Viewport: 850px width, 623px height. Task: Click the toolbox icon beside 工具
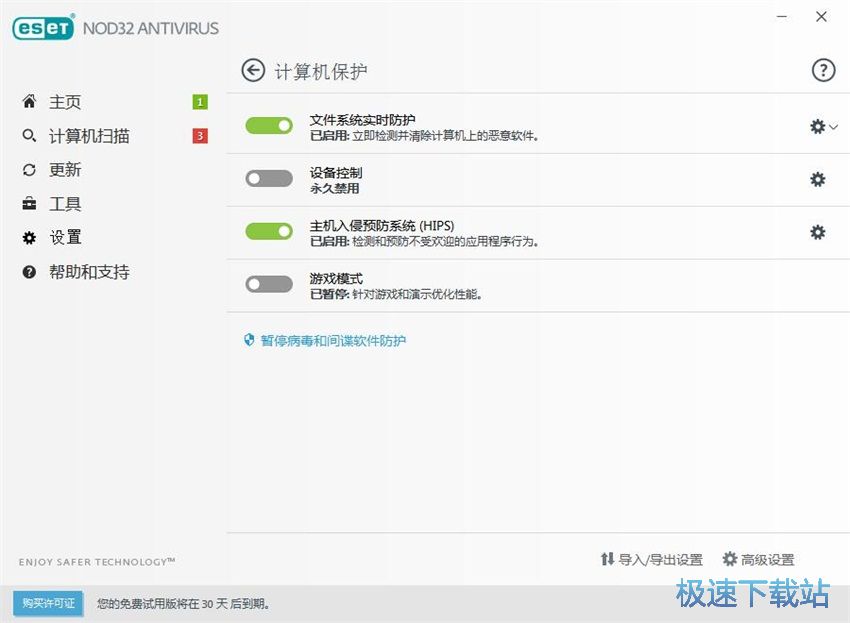pos(29,204)
